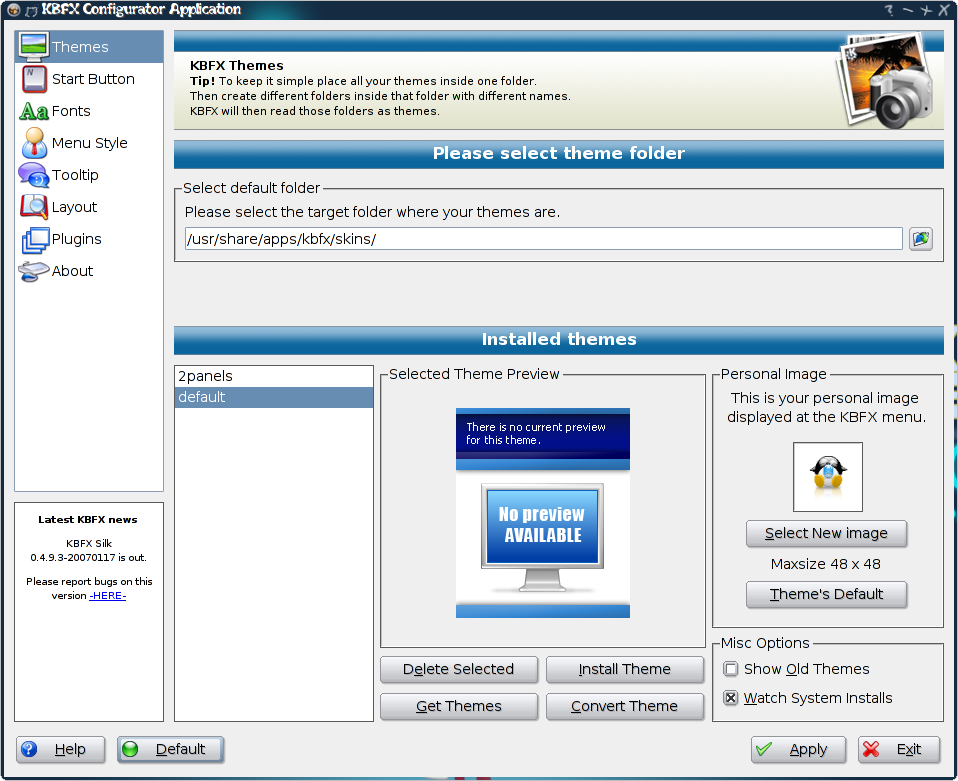Click the About sidebar icon
This screenshot has height=781, width=958.
34,271
